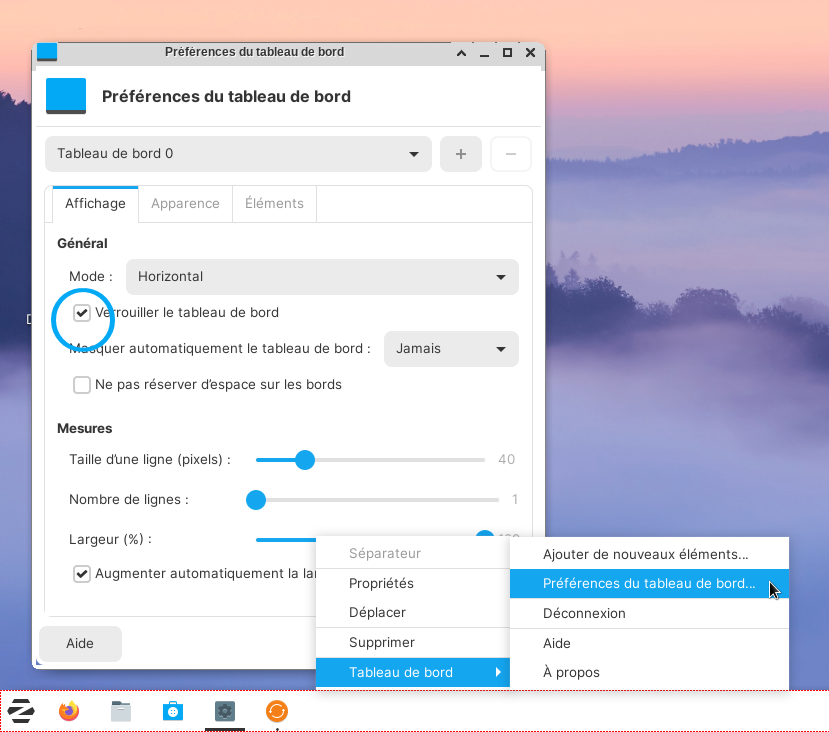829x732 pixels.
Task: Uncheck Verrouiller le tableau de bord
Action: (x=82, y=313)
